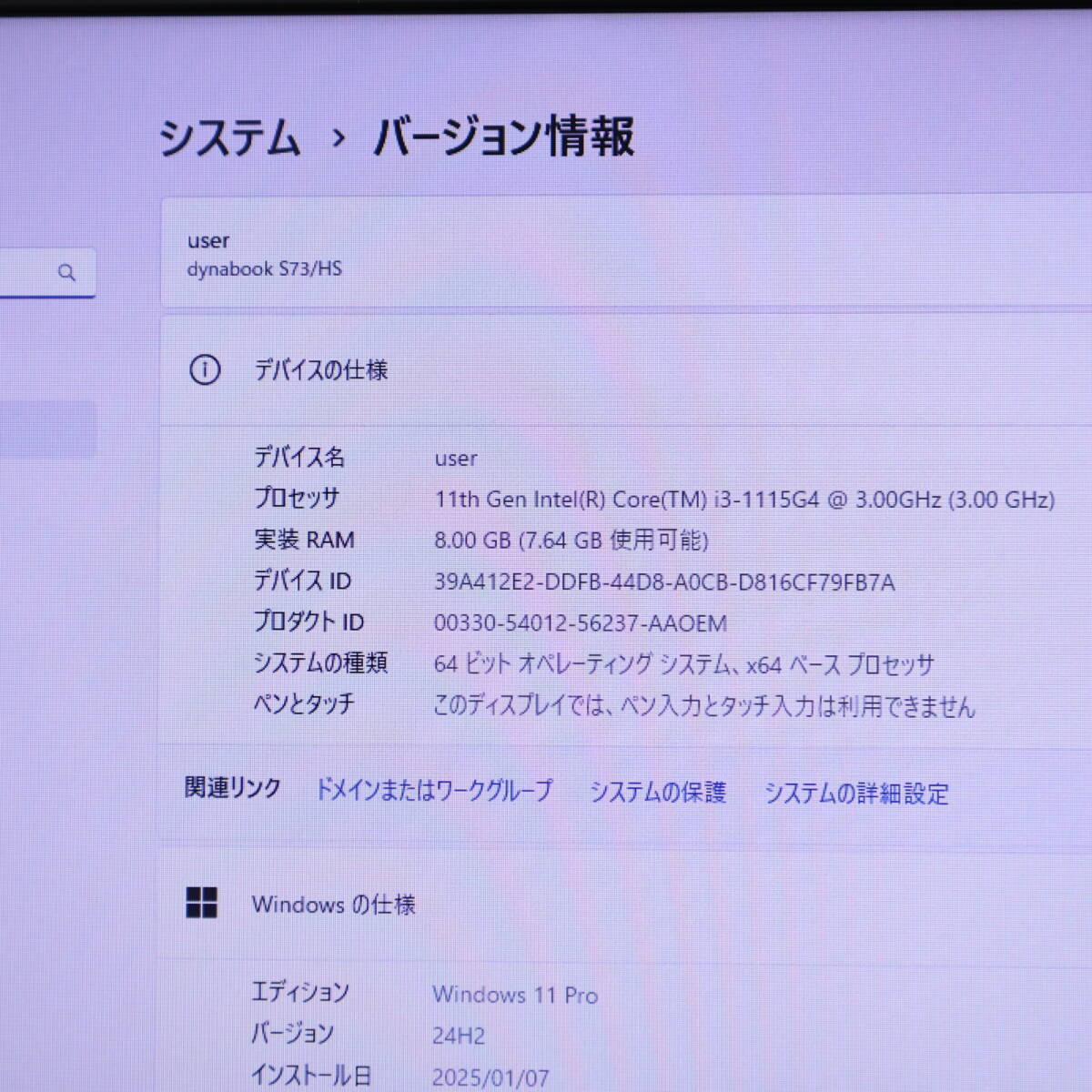The image size is (1092, 1092).
Task: Select the dynabook S73/HS model text
Action: click(x=265, y=269)
